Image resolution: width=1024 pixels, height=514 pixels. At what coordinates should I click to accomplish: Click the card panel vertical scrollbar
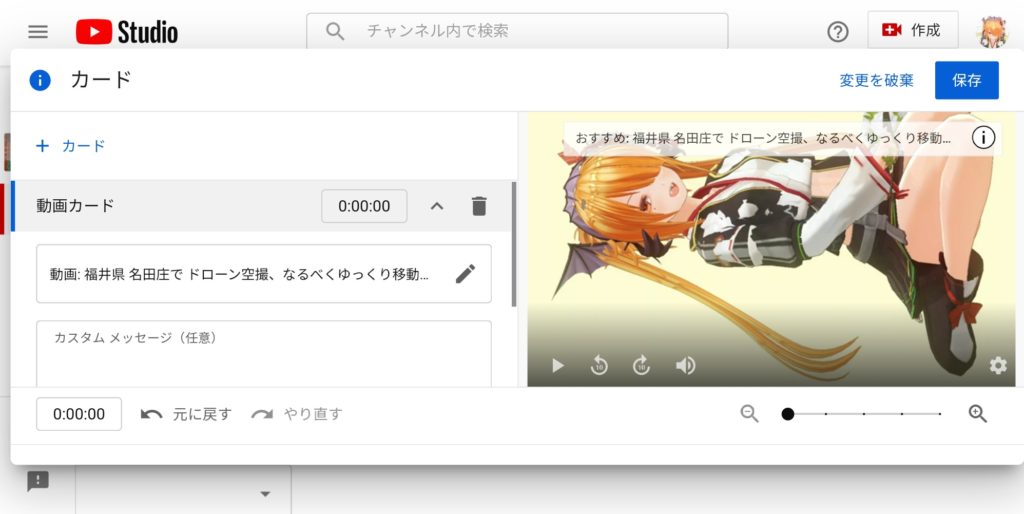(x=514, y=244)
